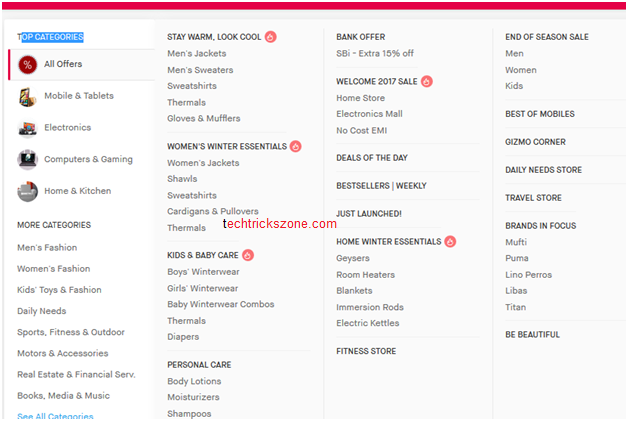Click the Electronics category icon
The width and height of the screenshot is (628, 421).
pos(27,128)
